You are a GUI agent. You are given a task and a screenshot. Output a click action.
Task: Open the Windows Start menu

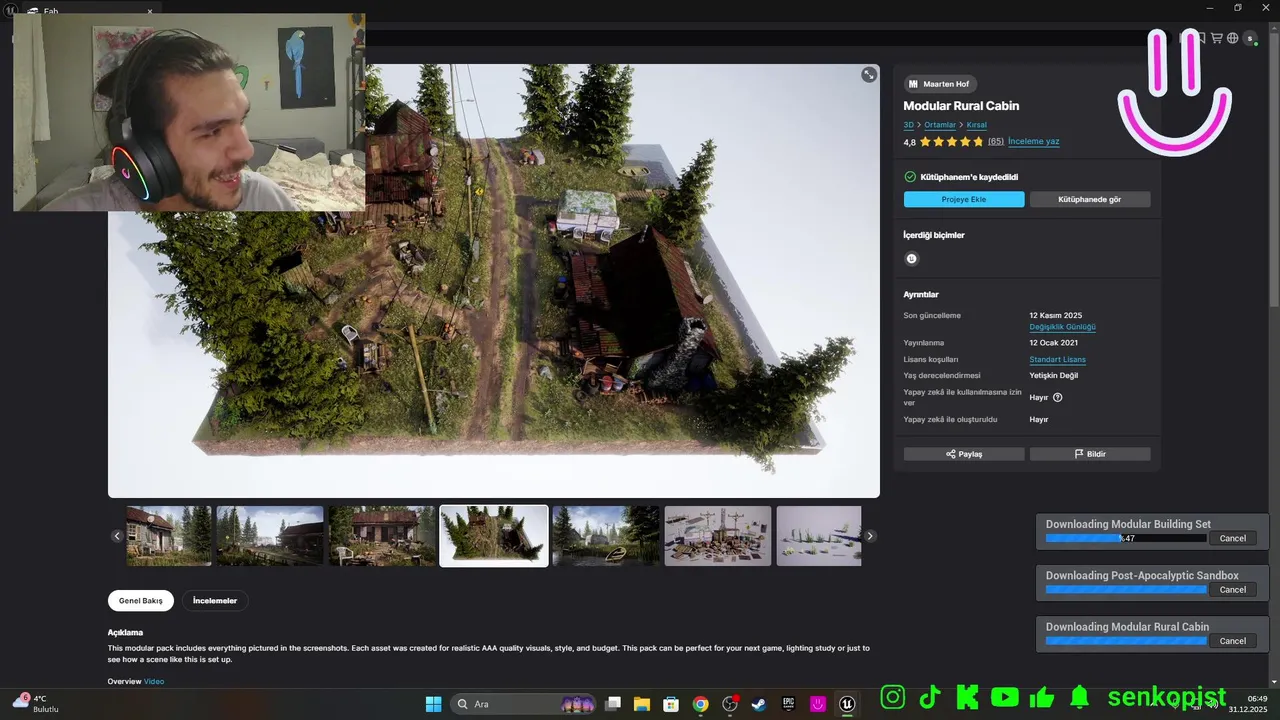tap(433, 704)
